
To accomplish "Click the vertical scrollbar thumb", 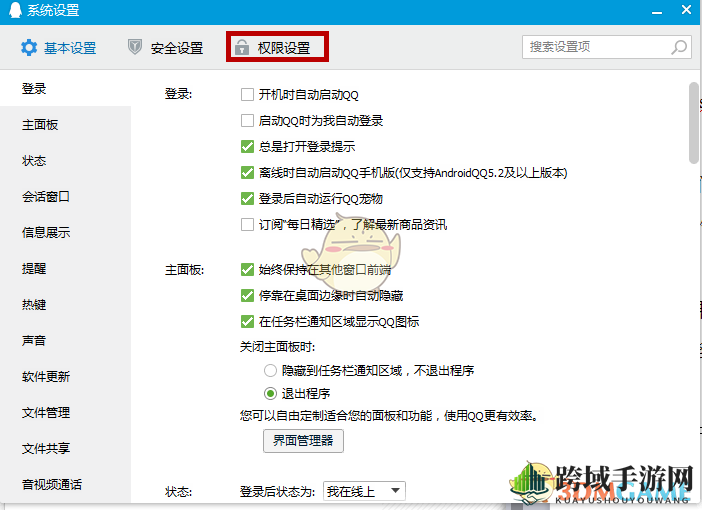I will coord(693,123).
